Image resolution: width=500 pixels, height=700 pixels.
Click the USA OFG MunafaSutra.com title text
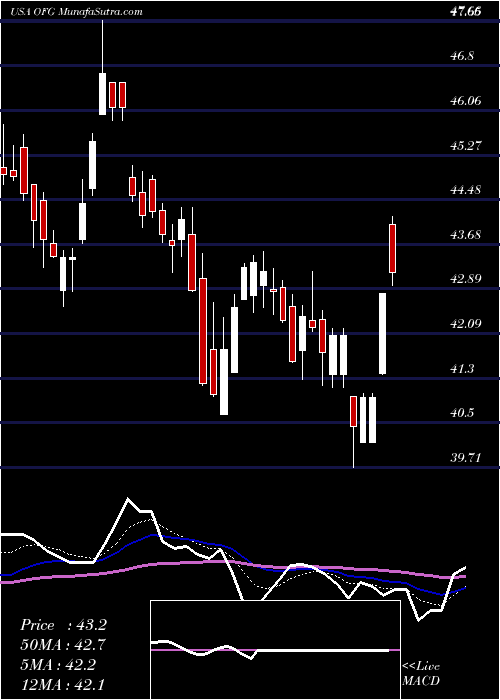(77, 12)
